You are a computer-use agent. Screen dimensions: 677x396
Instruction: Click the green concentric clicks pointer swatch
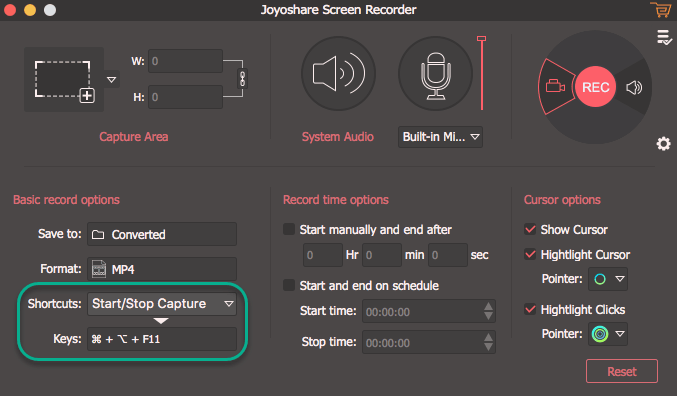[x=600, y=334]
